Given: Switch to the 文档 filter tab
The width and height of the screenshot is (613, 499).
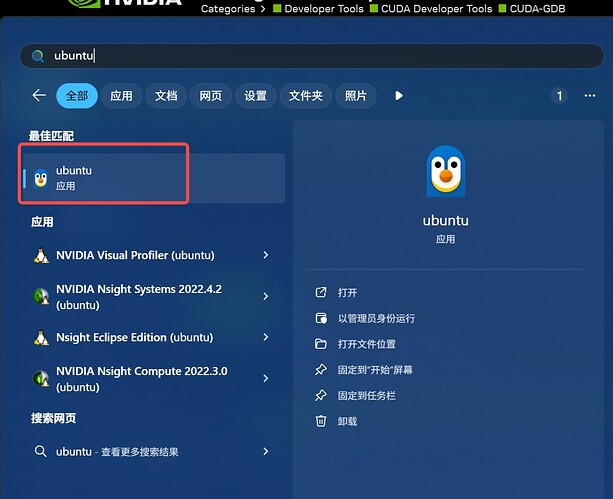Looking at the screenshot, I should tap(166, 96).
